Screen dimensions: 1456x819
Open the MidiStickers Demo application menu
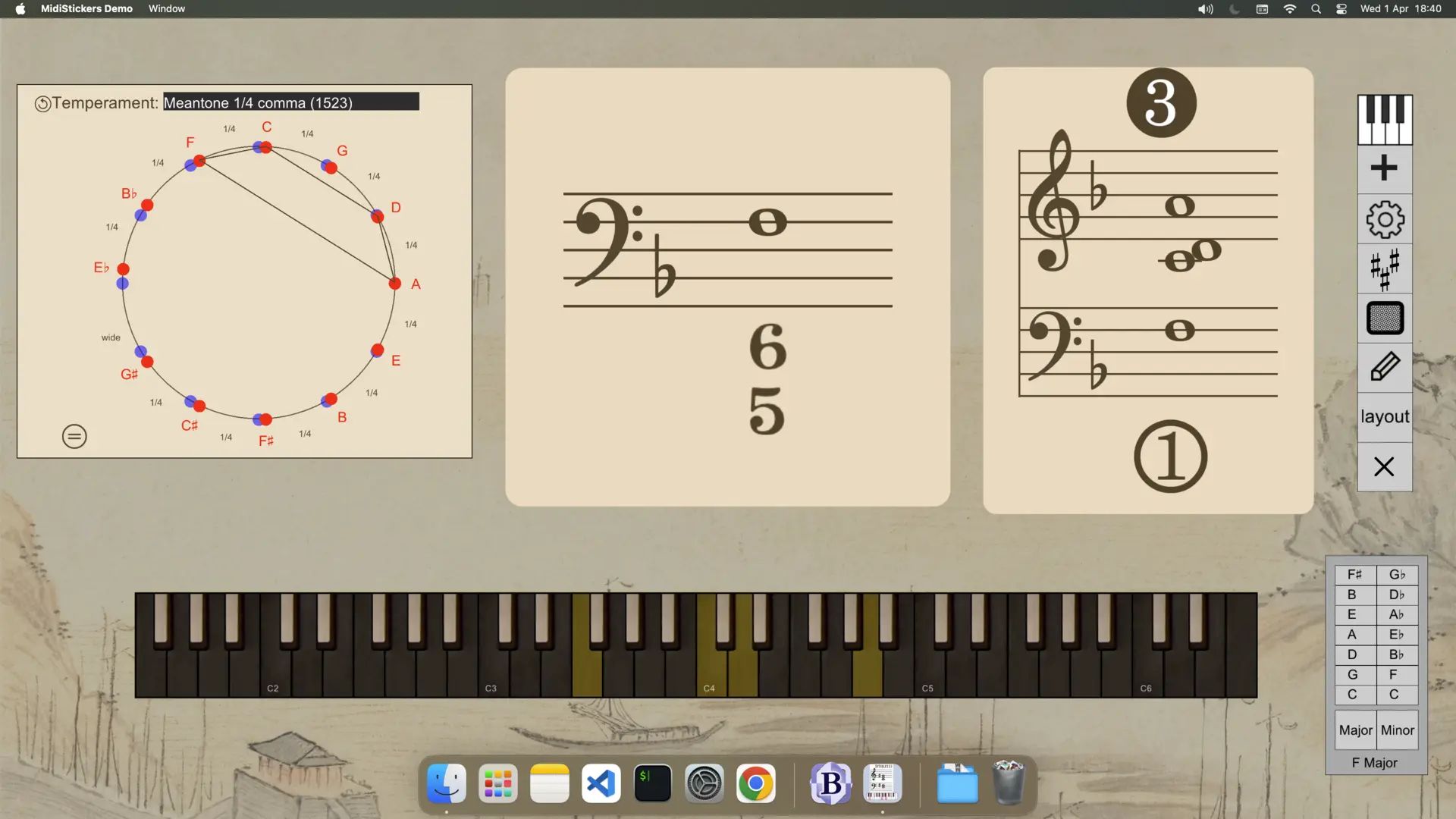pyautogui.click(x=86, y=8)
